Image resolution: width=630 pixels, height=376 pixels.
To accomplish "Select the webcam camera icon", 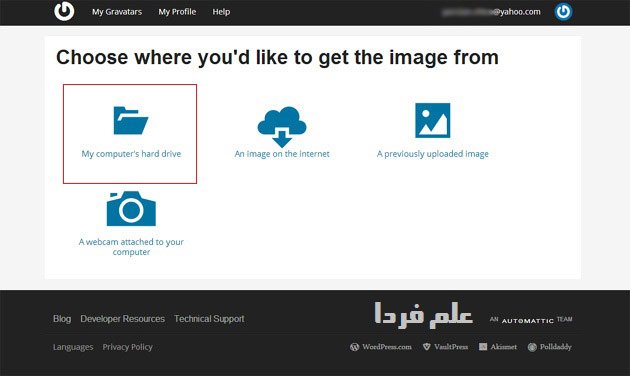I will [x=131, y=208].
